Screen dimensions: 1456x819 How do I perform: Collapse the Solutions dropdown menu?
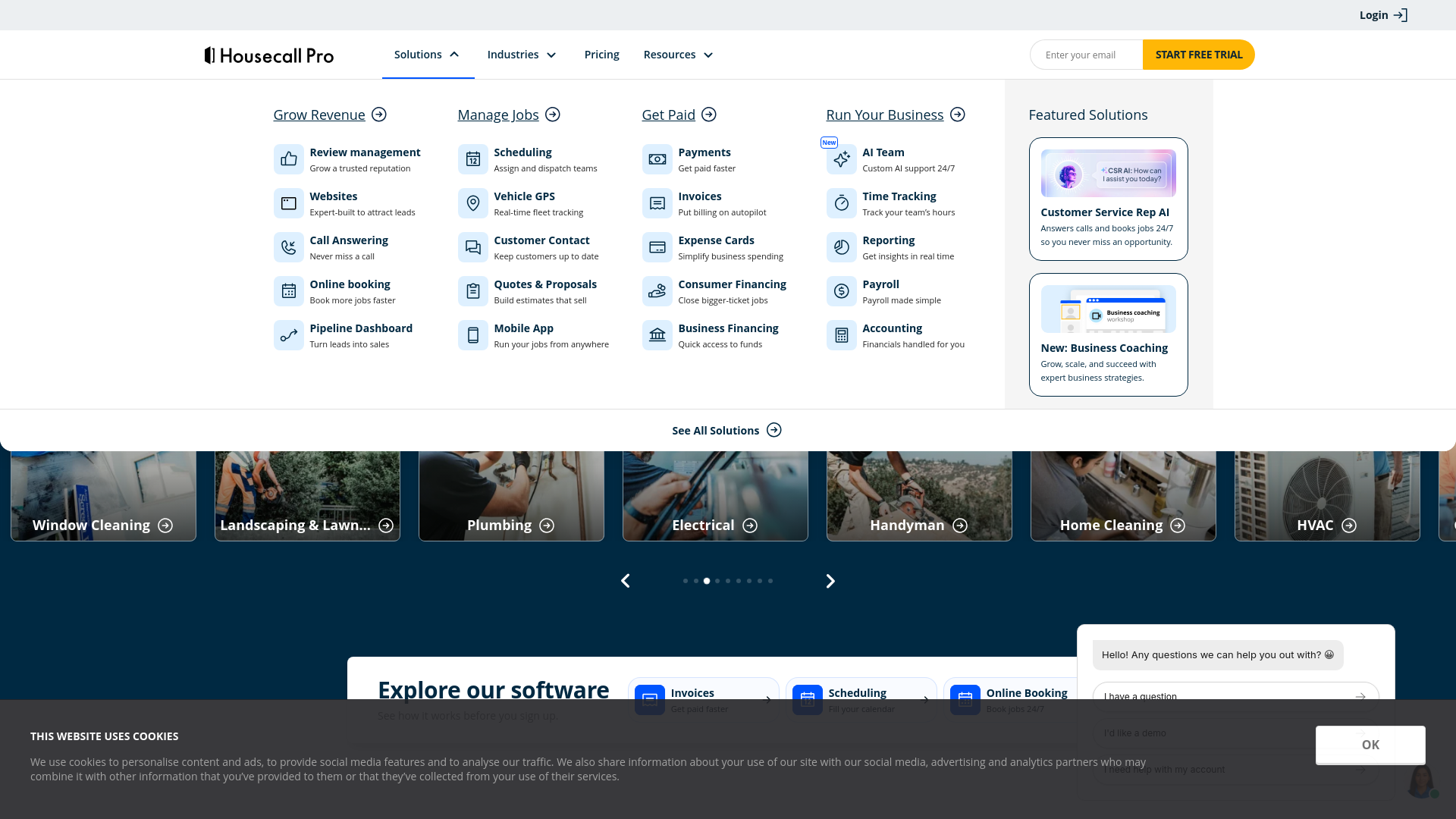[428, 55]
